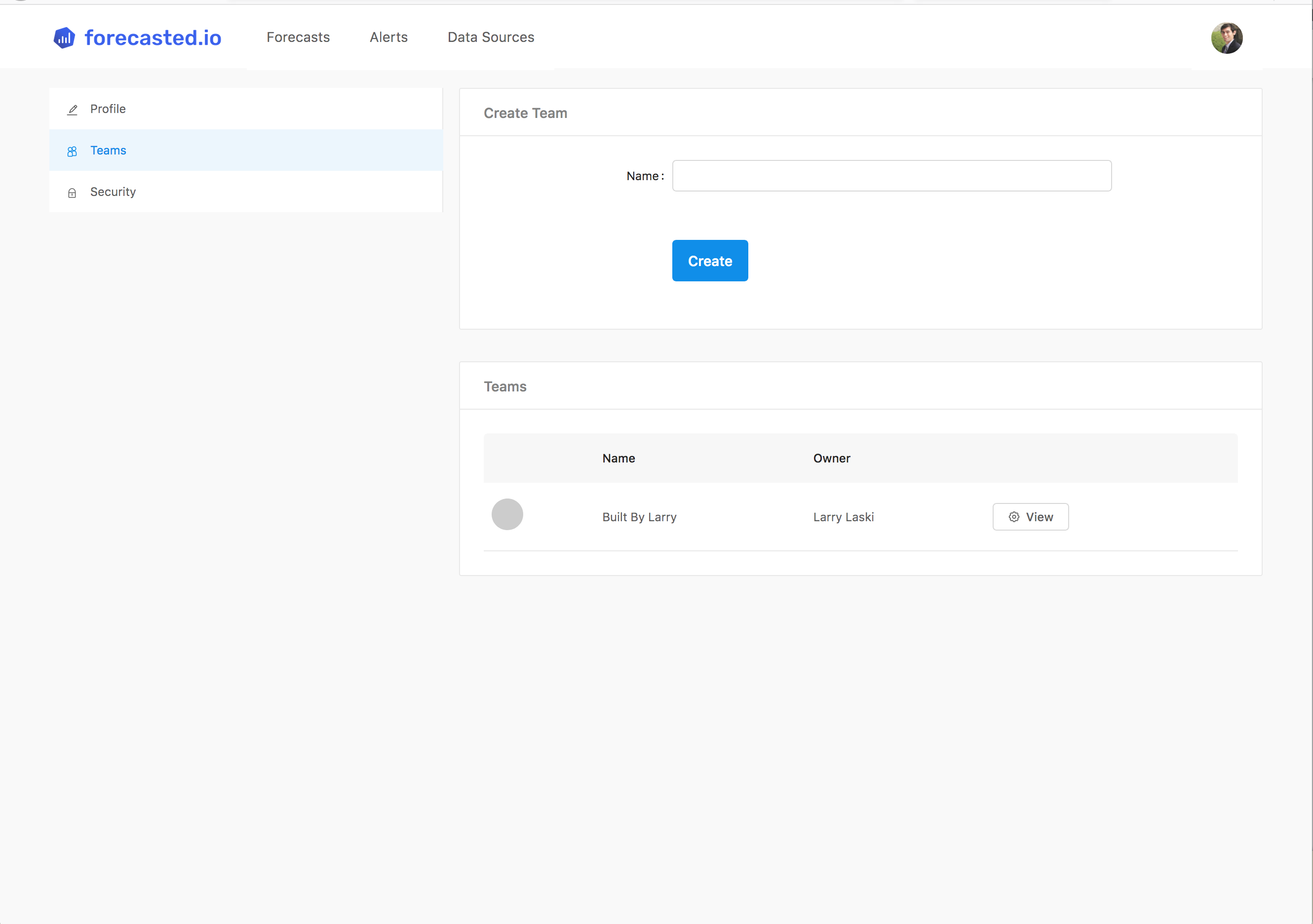1313x924 pixels.
Task: Click the forecasted.io hexagon logo icon
Action: tap(64, 38)
